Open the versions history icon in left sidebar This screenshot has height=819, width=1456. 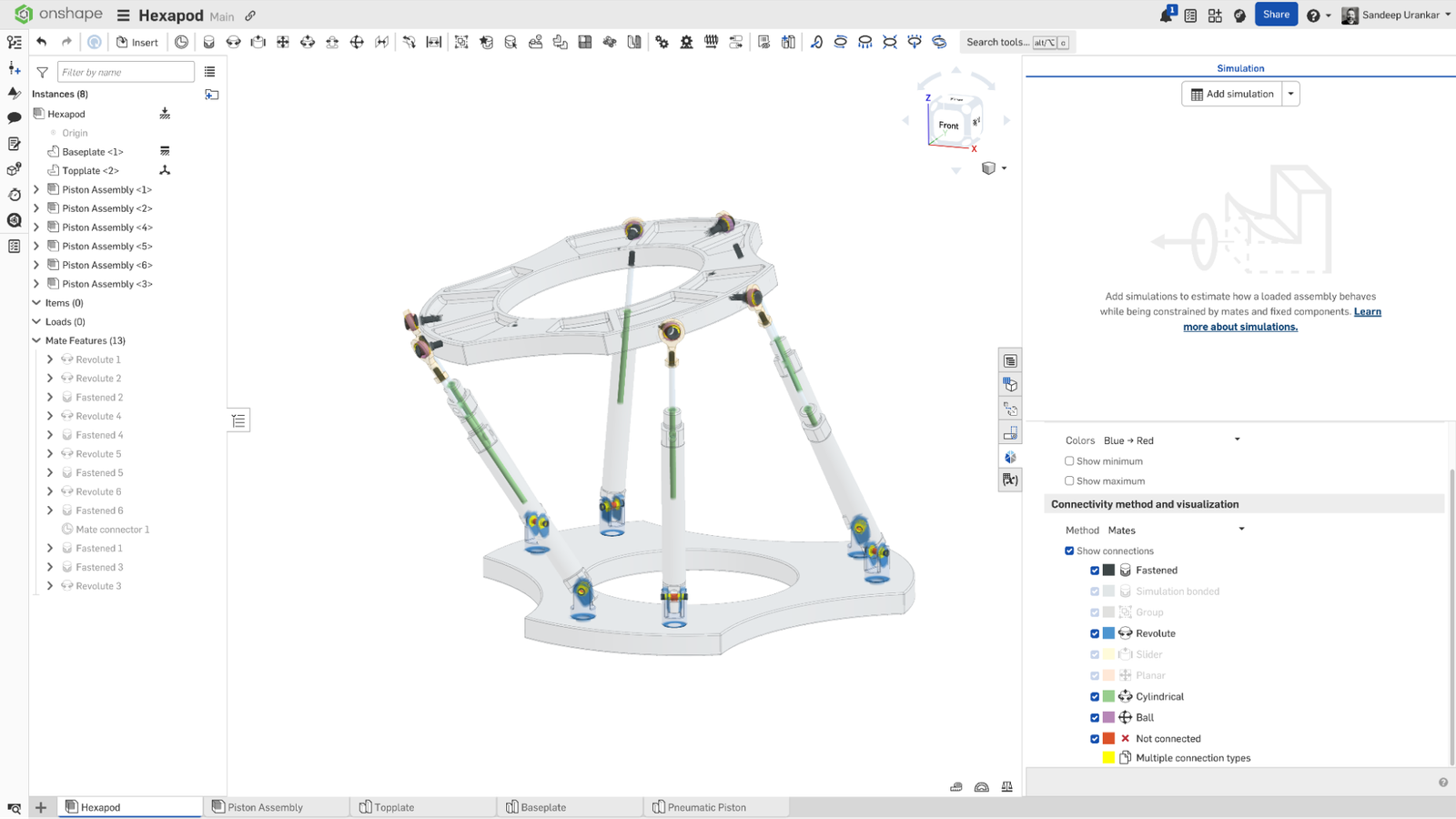click(14, 195)
